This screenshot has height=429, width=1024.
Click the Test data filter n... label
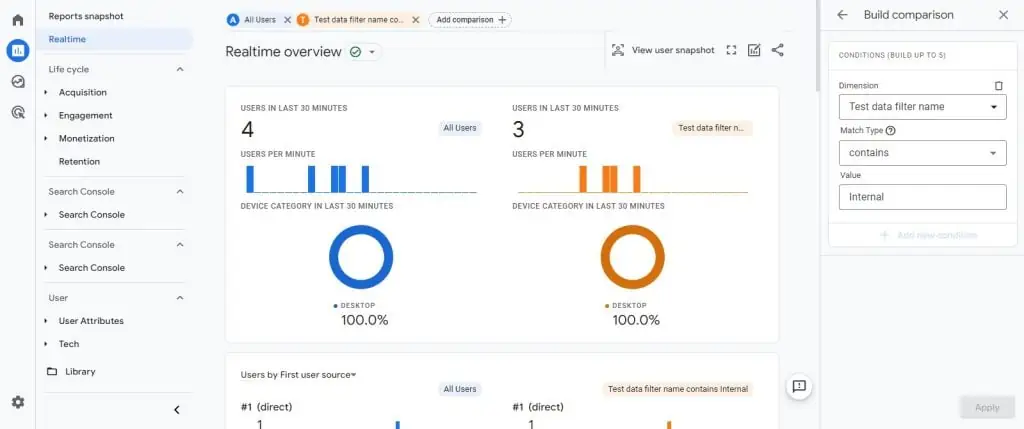coord(712,128)
